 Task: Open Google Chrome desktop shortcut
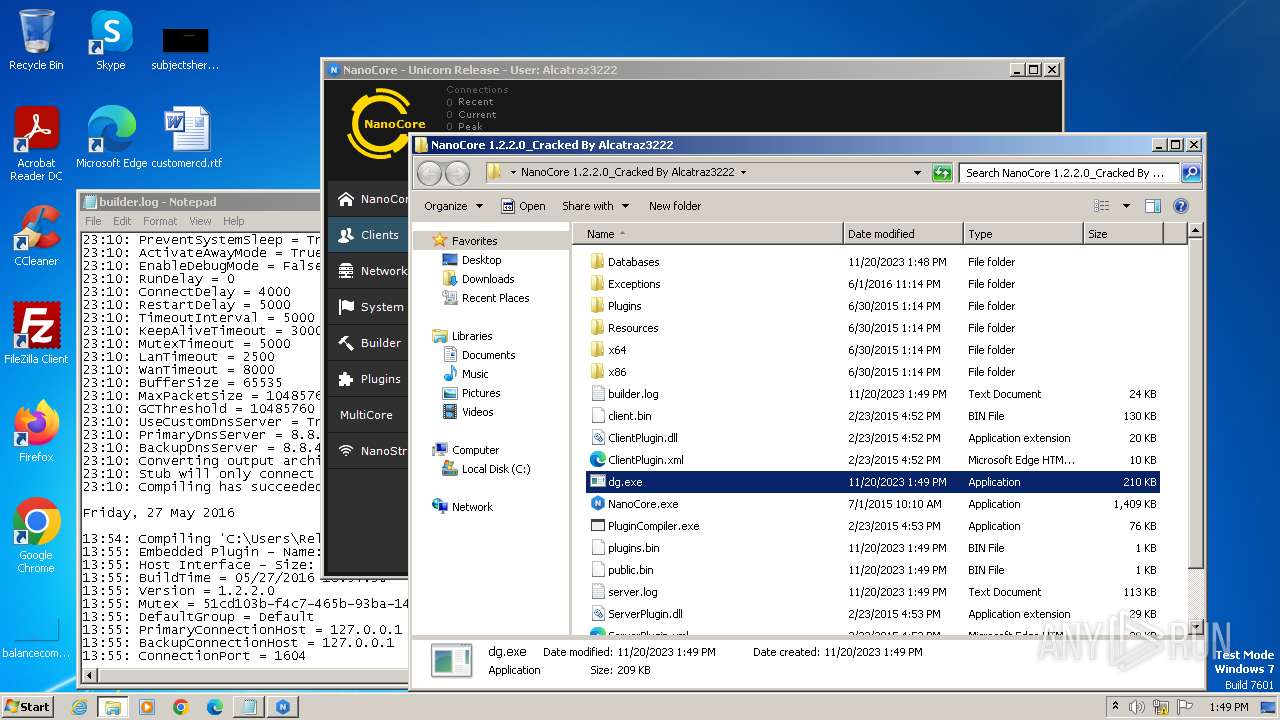(36, 535)
